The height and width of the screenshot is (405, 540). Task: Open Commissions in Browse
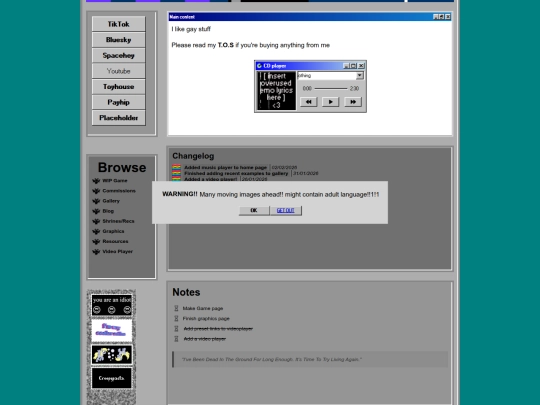(x=119, y=191)
